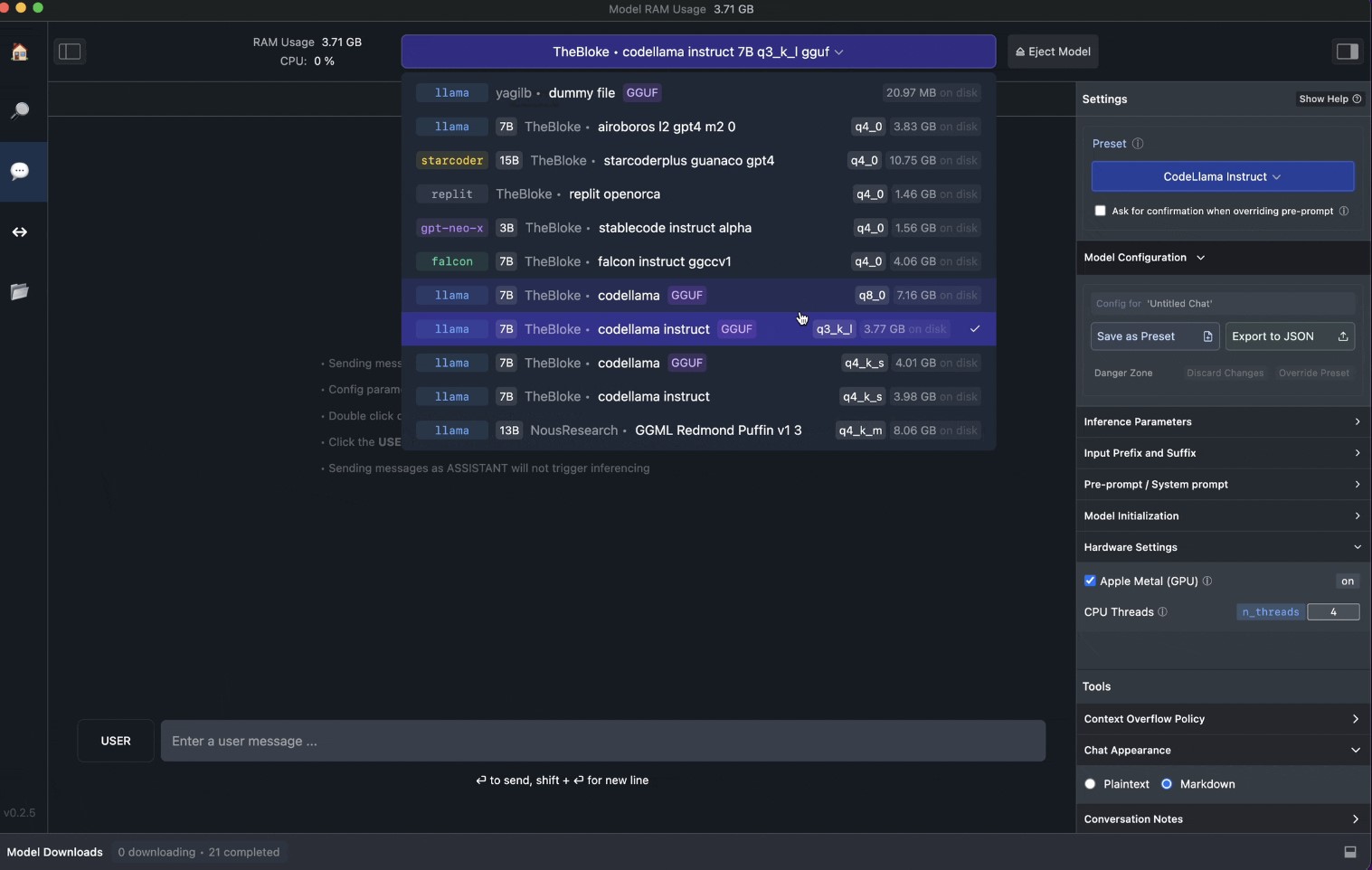Enable Apple Metal (GPU) checkbox
This screenshot has width=1372, height=870.
coord(1090,581)
